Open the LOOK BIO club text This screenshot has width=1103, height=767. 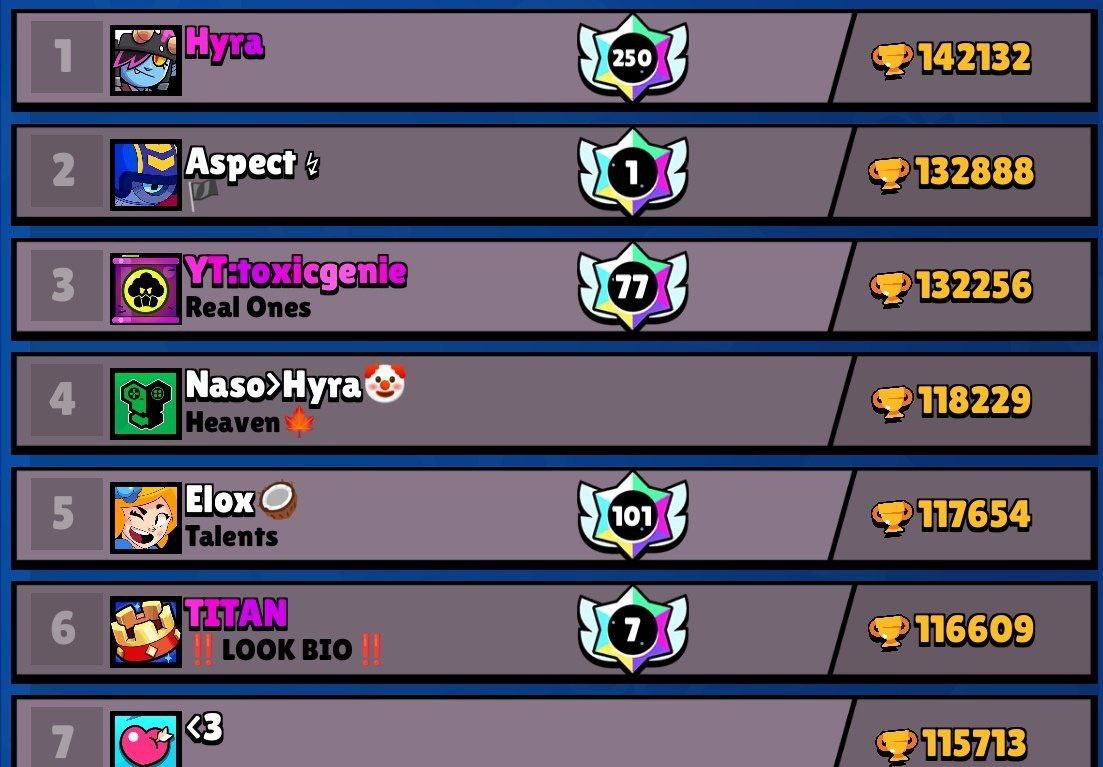(286, 649)
